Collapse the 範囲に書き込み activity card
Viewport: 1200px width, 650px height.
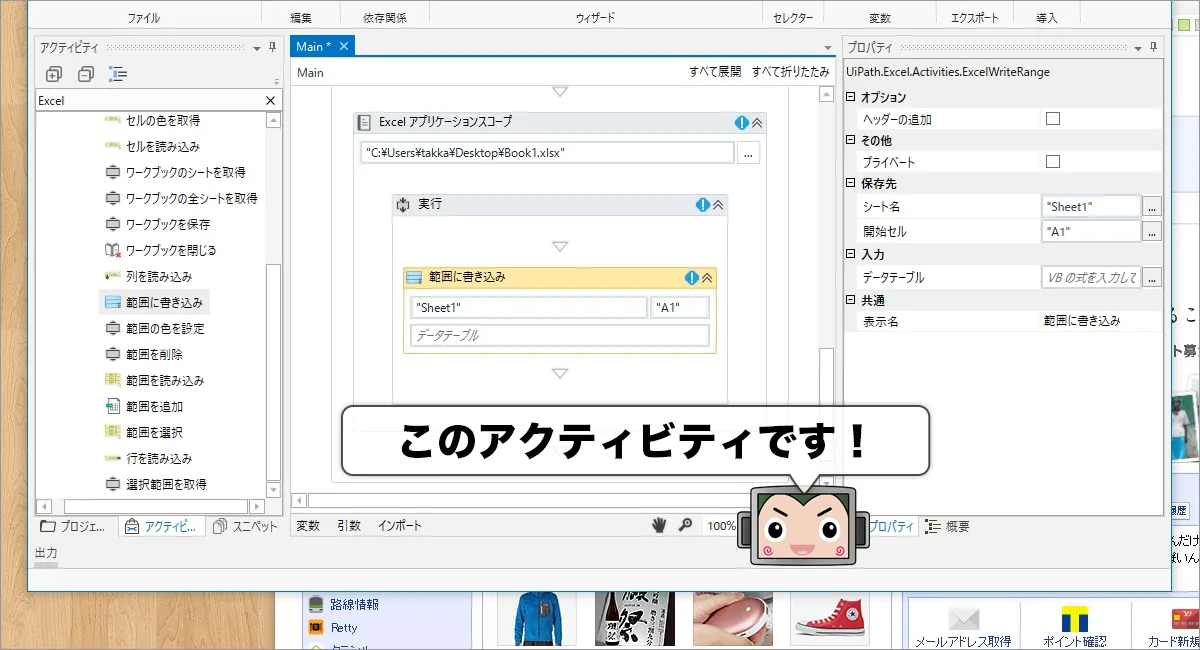(707, 278)
